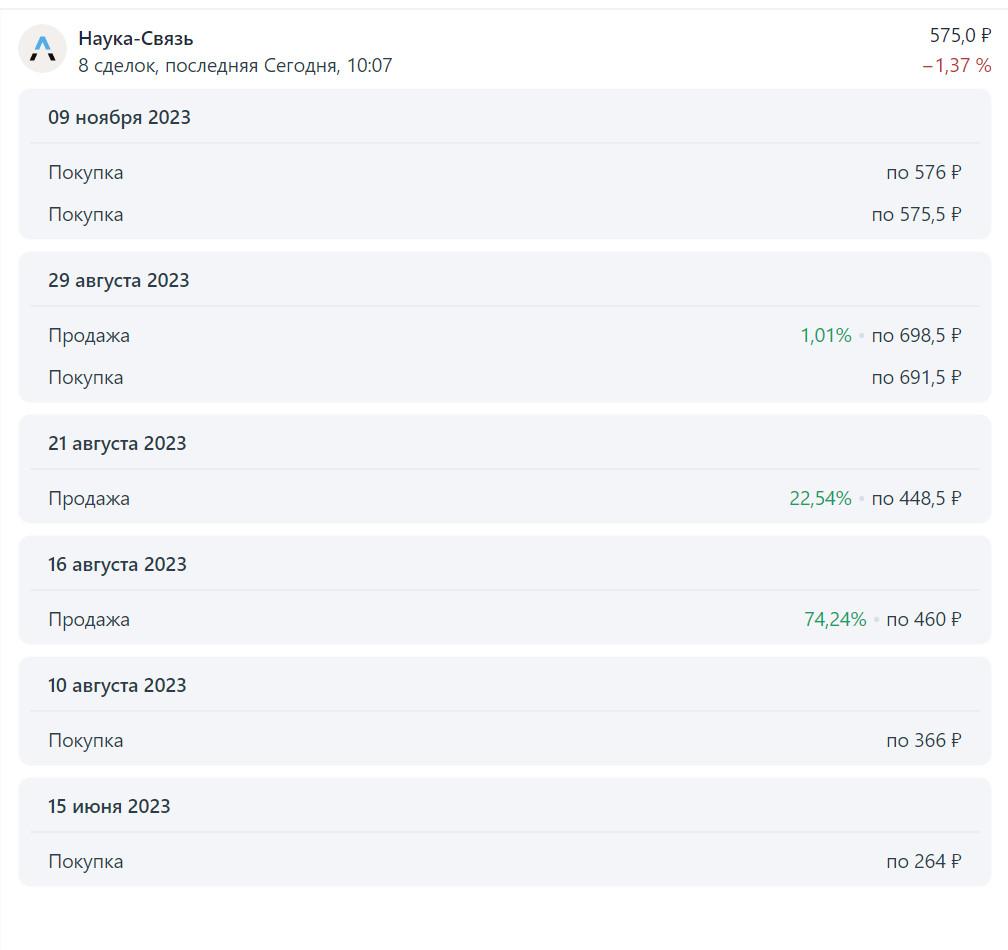This screenshot has height=950, width=1008.
Task: Open the Покупка deal at 576 ₽
Action: tap(505, 172)
